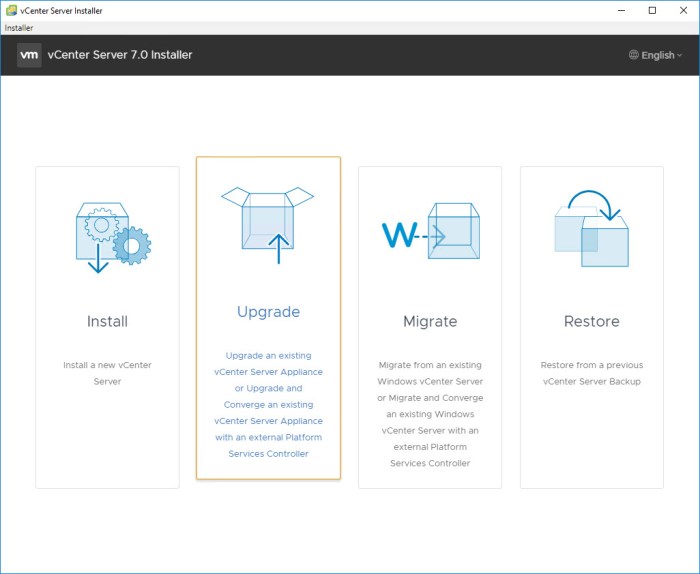Choose the Restore heading text
This screenshot has height=574, width=700.
tap(591, 321)
